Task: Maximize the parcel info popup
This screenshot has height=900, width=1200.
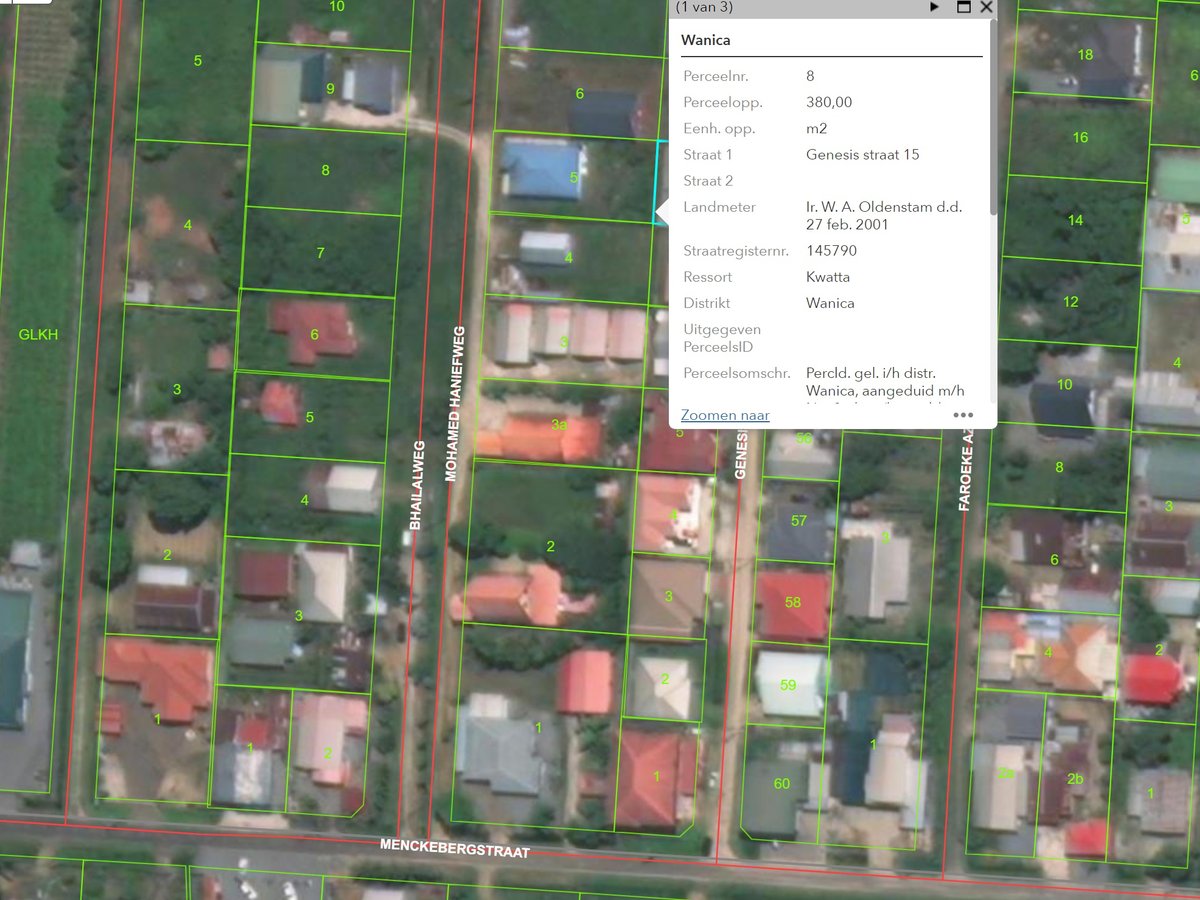Action: [964, 7]
